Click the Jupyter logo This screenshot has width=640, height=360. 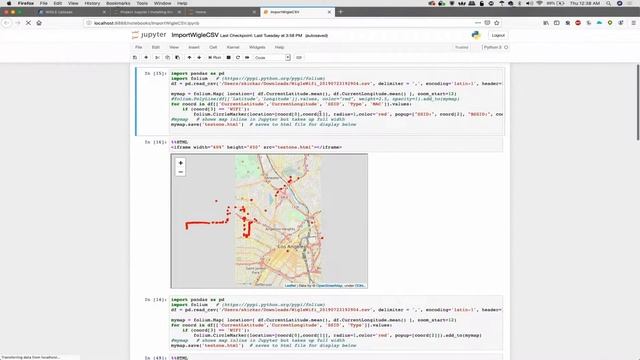149,35
